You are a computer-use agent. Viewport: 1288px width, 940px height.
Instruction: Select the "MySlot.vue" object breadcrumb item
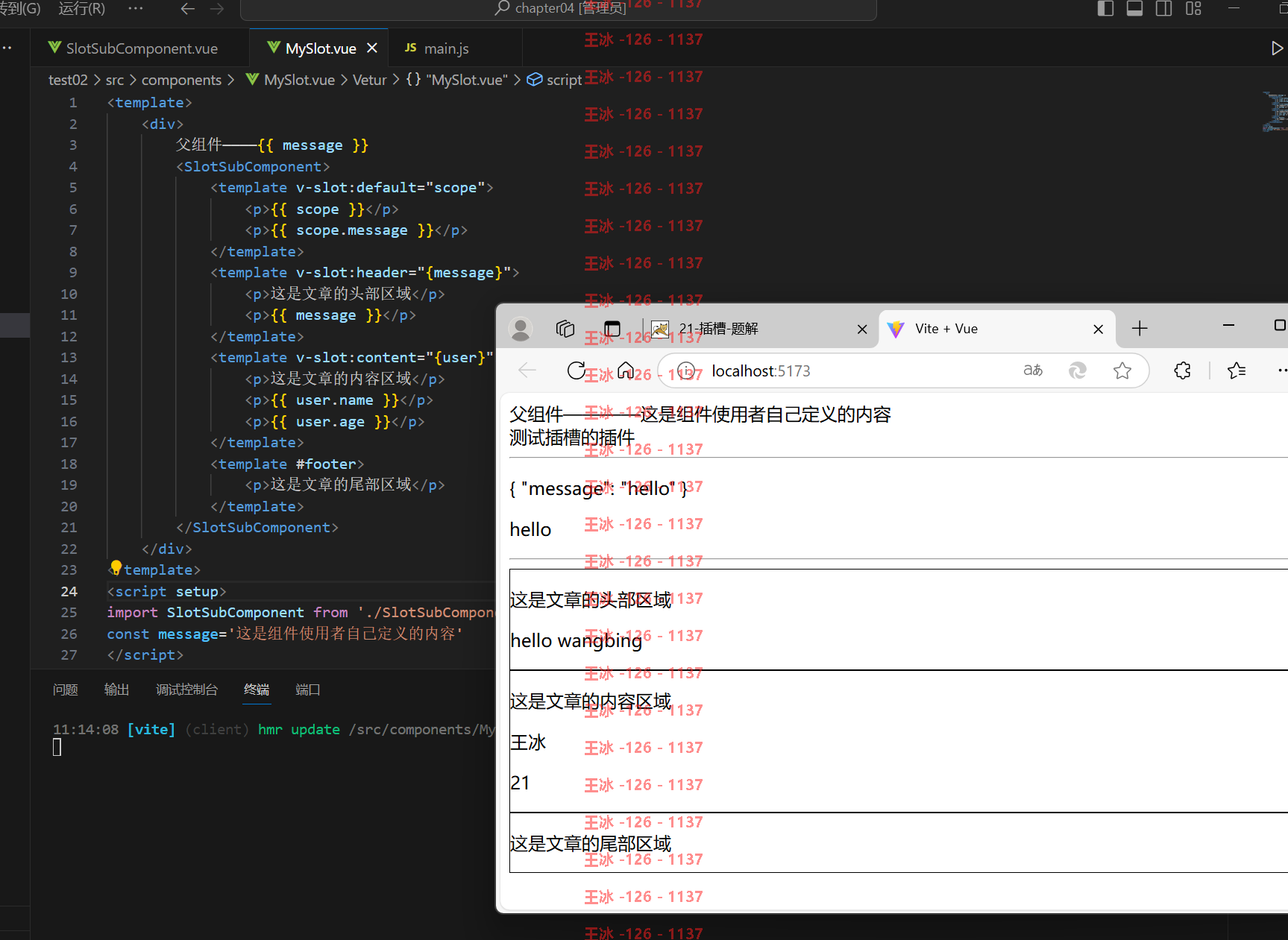point(456,80)
